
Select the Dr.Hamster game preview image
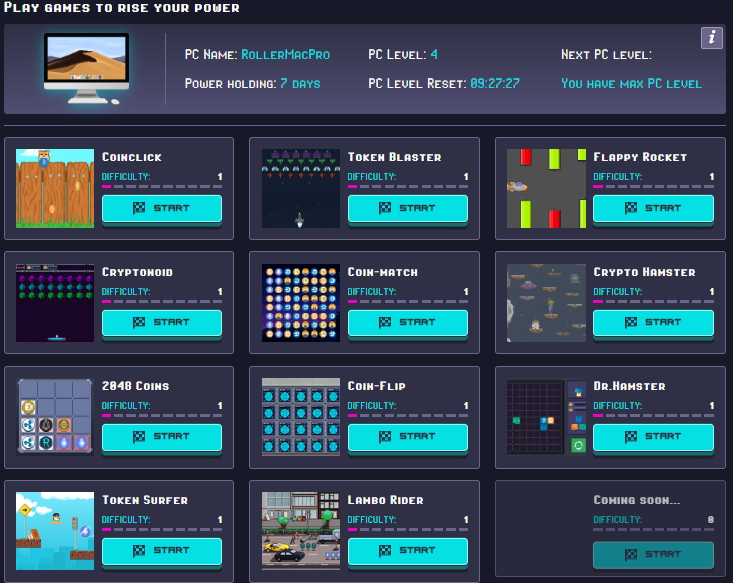click(x=546, y=417)
